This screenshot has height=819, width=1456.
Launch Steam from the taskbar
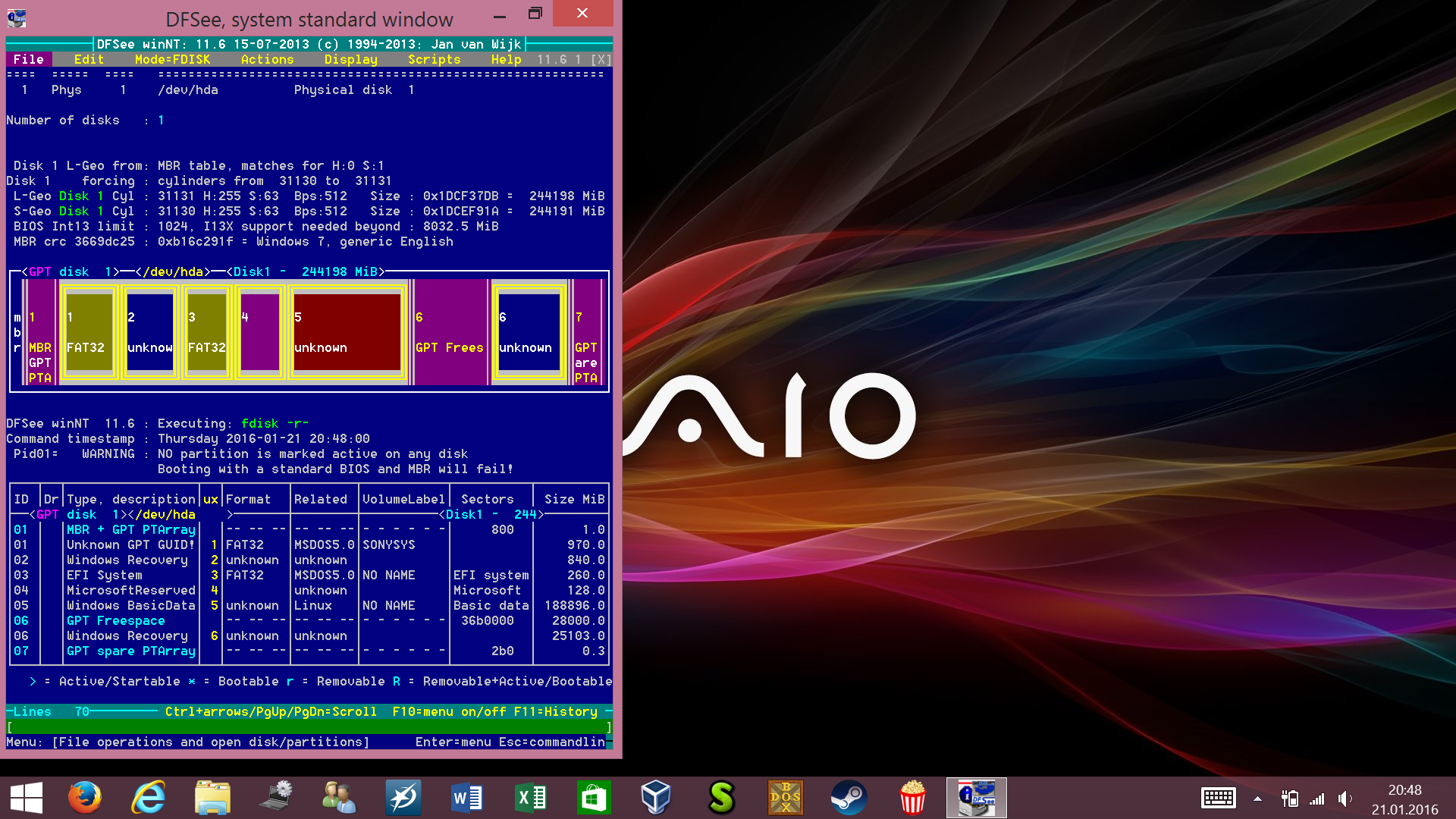[x=849, y=798]
